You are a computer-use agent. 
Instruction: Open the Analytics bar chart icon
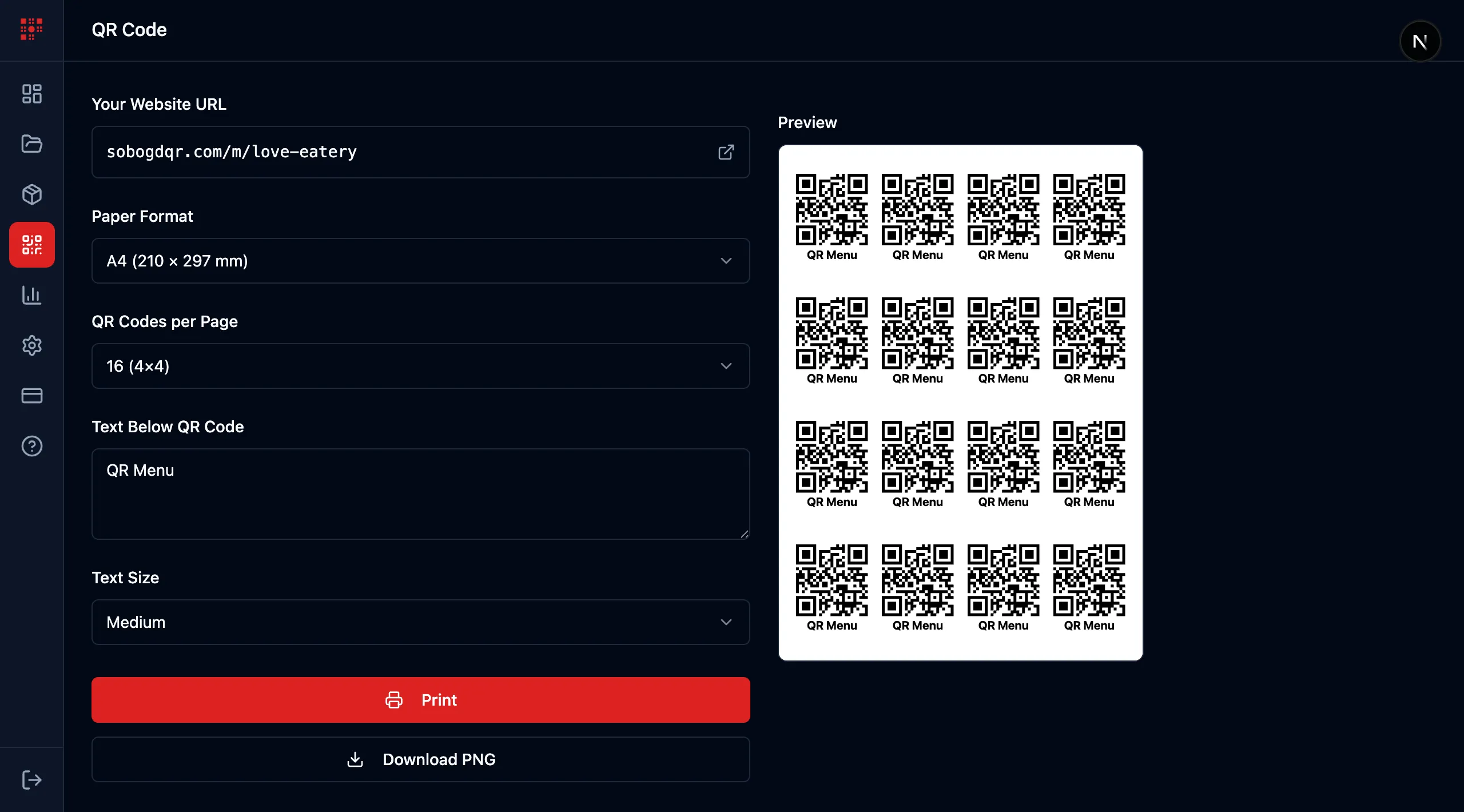pyautogui.click(x=31, y=295)
